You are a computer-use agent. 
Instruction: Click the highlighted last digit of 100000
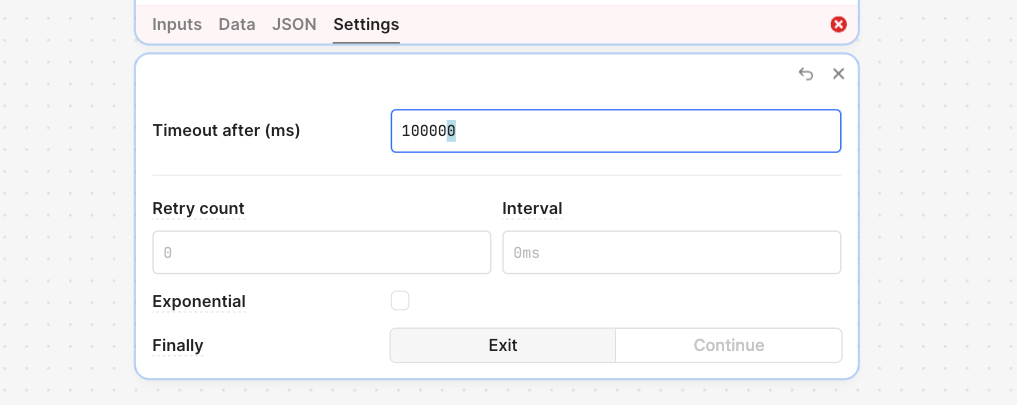[x=451, y=131]
